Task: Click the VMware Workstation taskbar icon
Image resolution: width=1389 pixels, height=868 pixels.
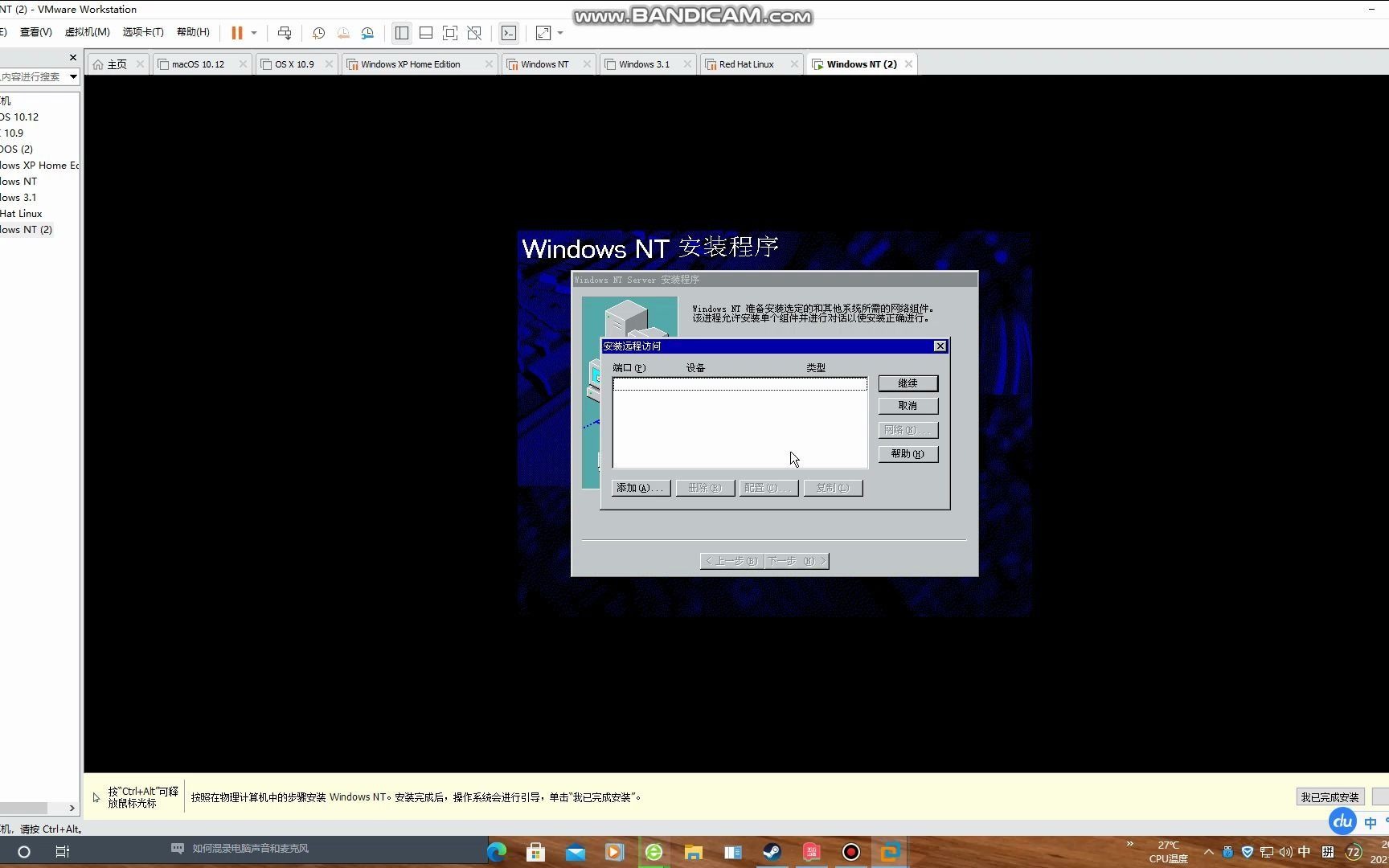Action: 890,852
